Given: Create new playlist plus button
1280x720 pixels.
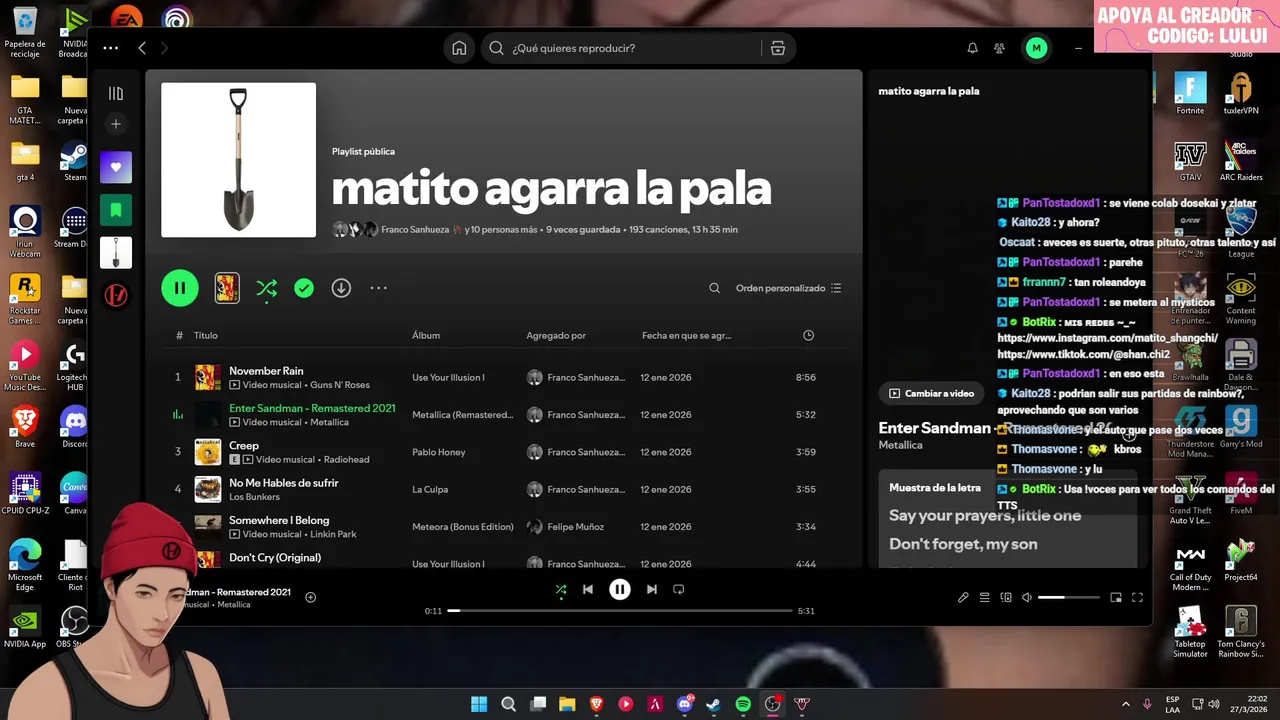Looking at the screenshot, I should [x=116, y=124].
